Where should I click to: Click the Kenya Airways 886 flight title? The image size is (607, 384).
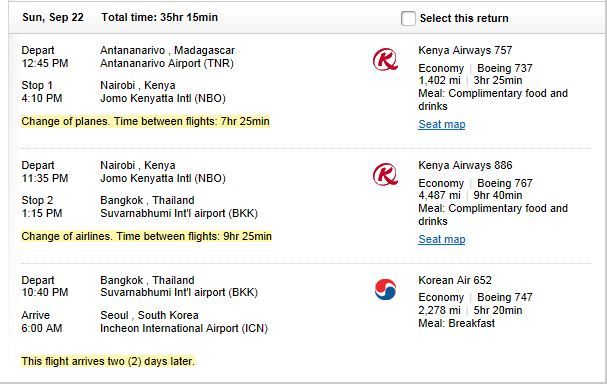click(465, 165)
